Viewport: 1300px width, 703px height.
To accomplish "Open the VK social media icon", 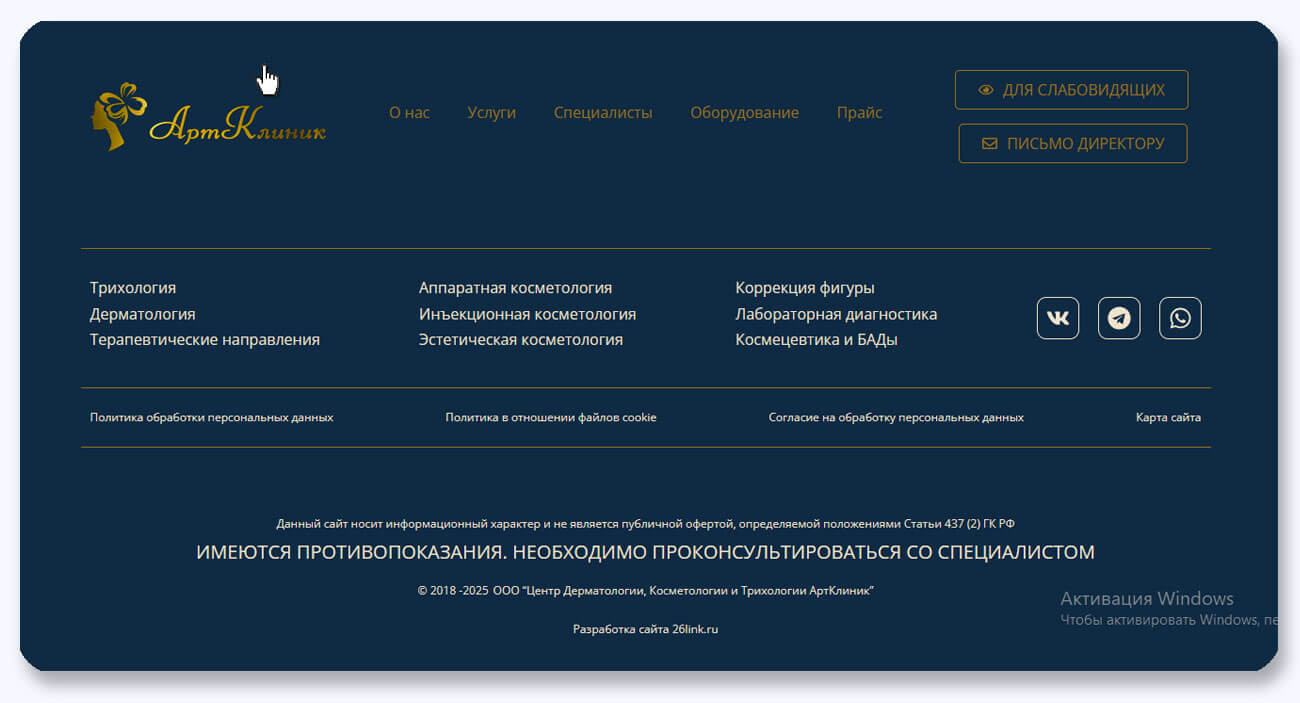I will 1057,319.
